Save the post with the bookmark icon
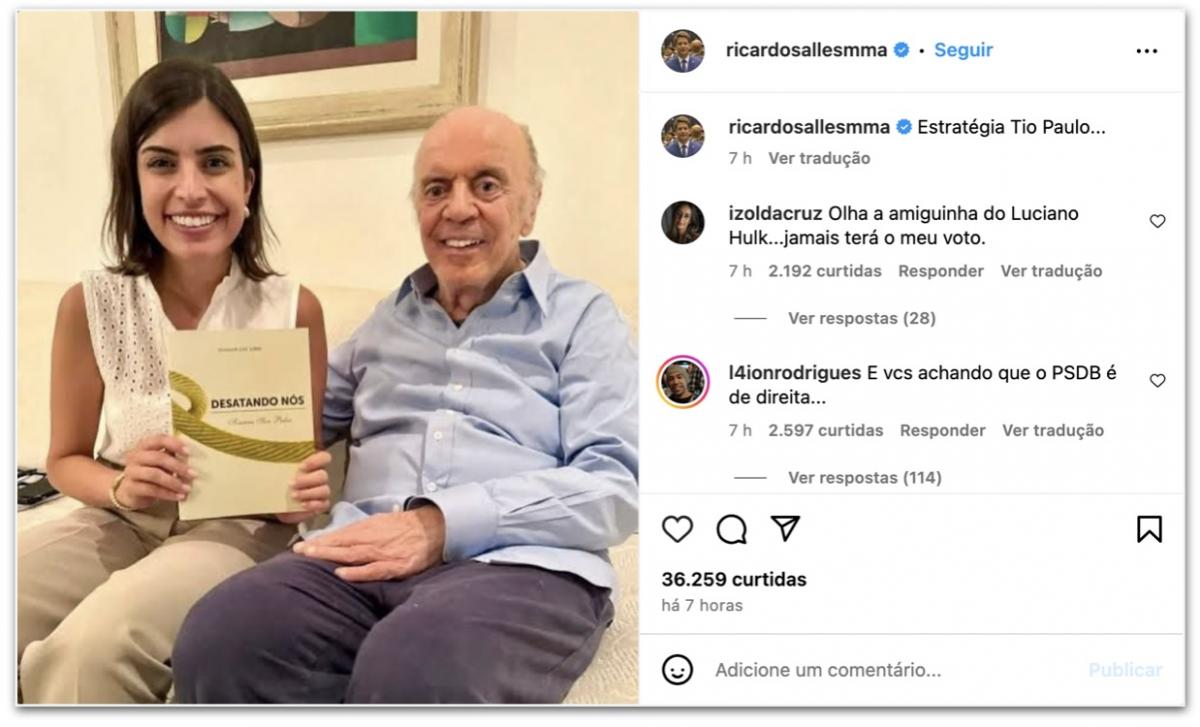This screenshot has width=1200, height=727. [1149, 529]
